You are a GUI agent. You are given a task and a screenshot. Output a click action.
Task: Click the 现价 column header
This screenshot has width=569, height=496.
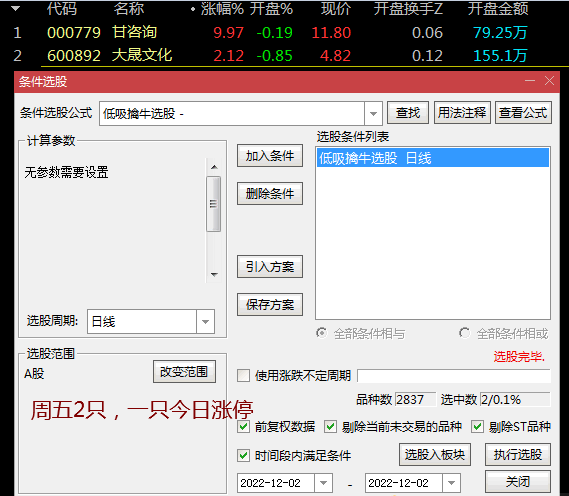[x=336, y=9]
